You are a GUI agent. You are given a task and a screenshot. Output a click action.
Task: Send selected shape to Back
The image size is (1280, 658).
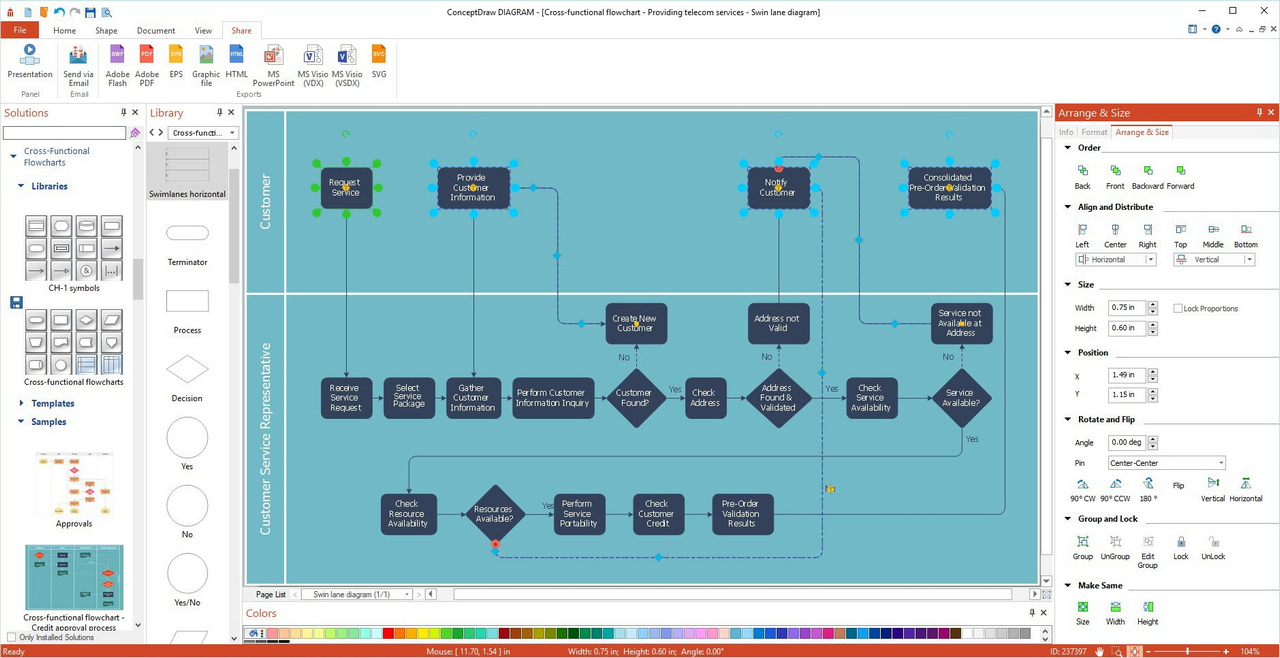click(x=1083, y=177)
